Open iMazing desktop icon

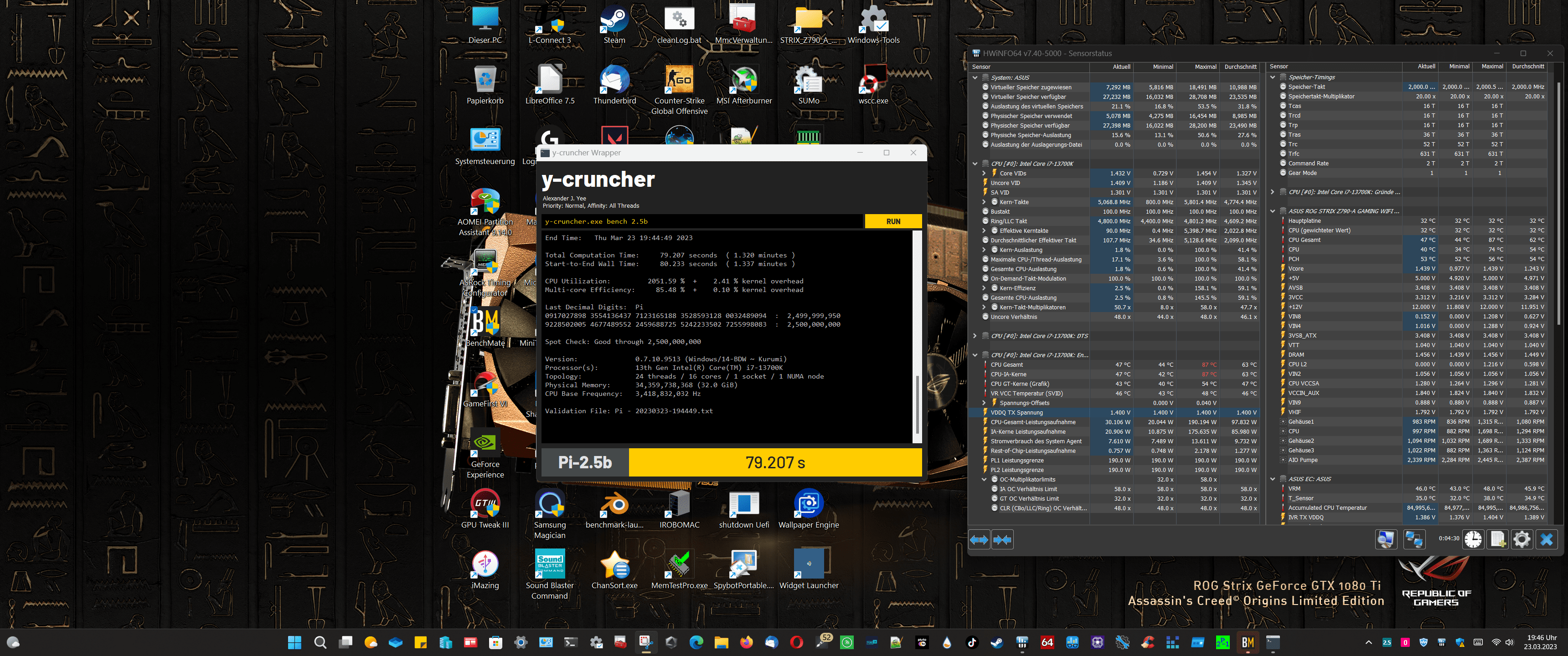point(485,569)
